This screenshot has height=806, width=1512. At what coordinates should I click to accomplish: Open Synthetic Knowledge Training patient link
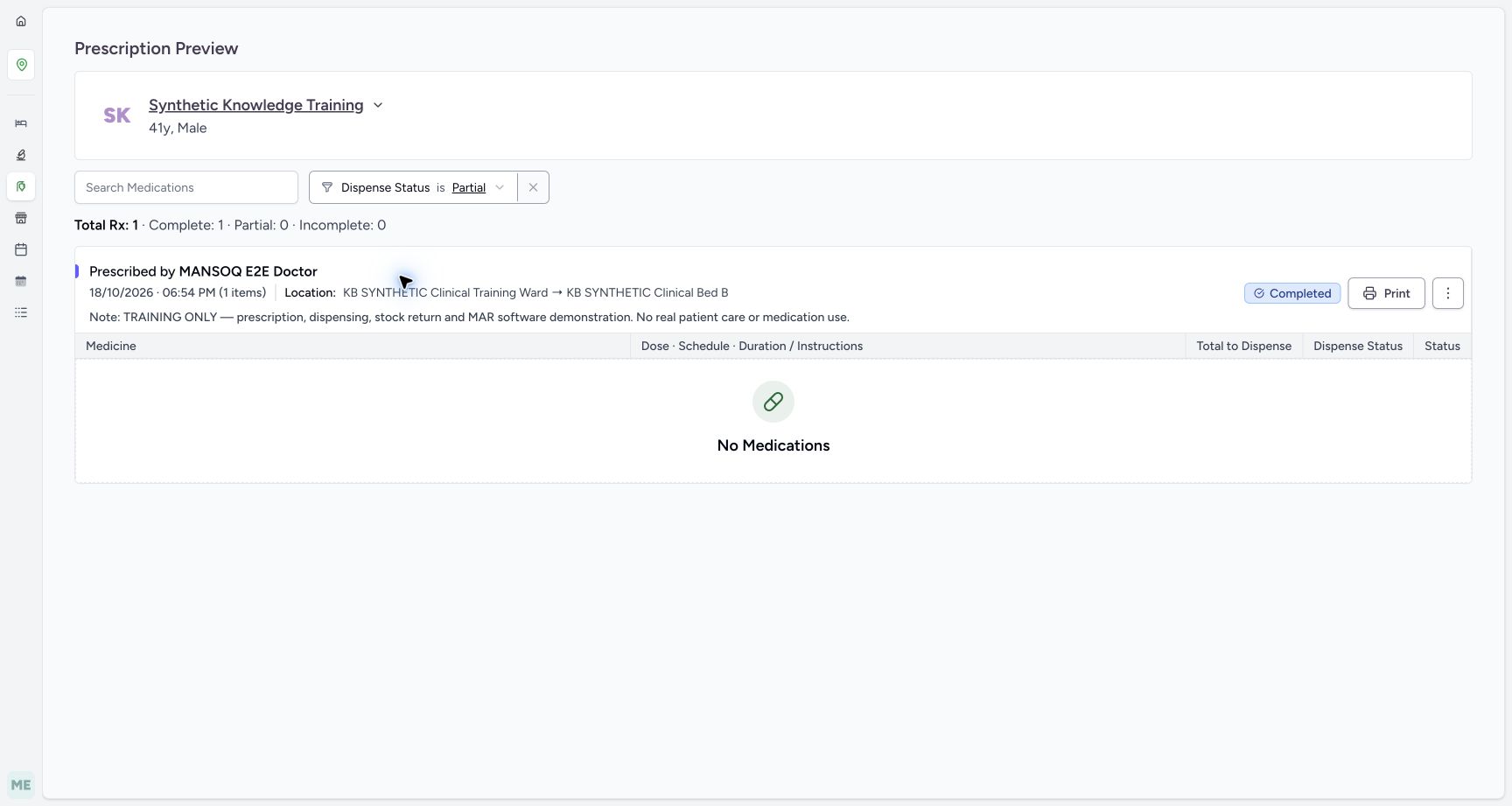pos(255,105)
